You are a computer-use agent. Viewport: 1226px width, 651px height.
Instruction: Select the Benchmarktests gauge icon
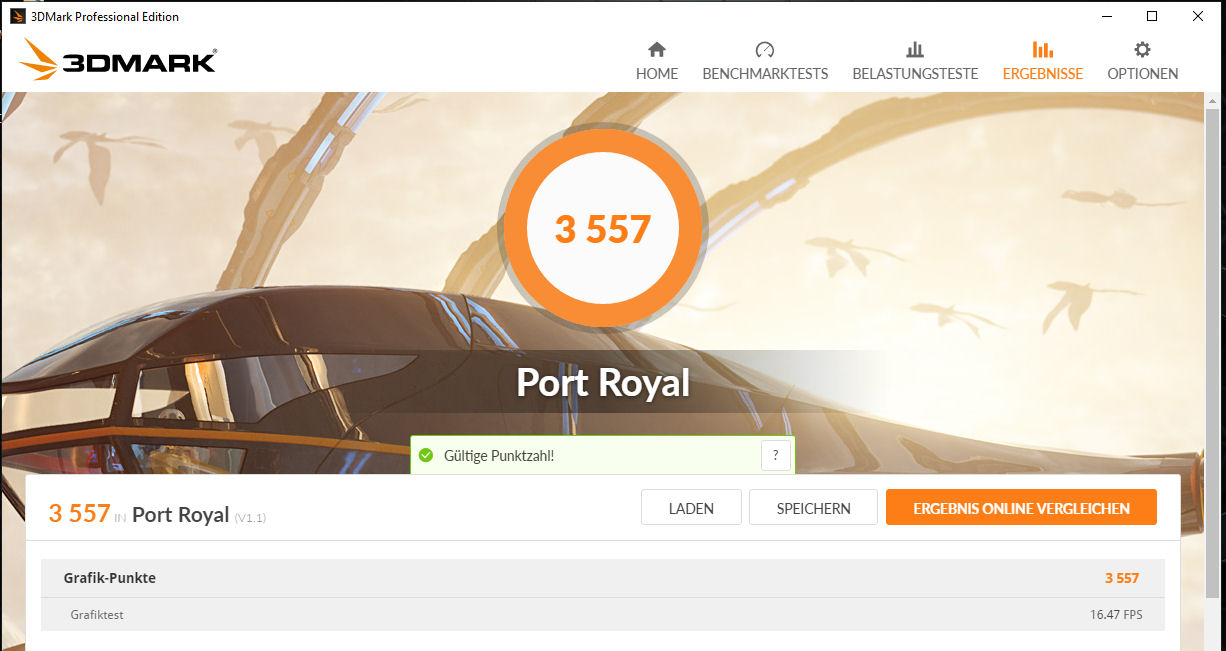765,49
